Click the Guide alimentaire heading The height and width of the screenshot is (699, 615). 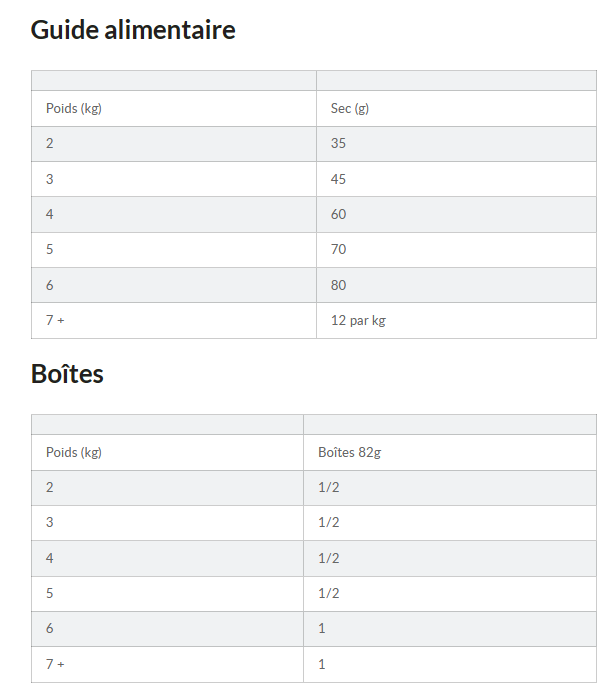(x=133, y=30)
